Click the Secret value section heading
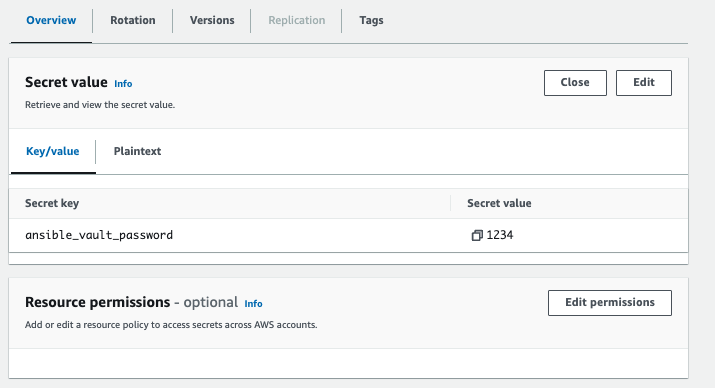This screenshot has height=388, width=715. (x=66, y=83)
